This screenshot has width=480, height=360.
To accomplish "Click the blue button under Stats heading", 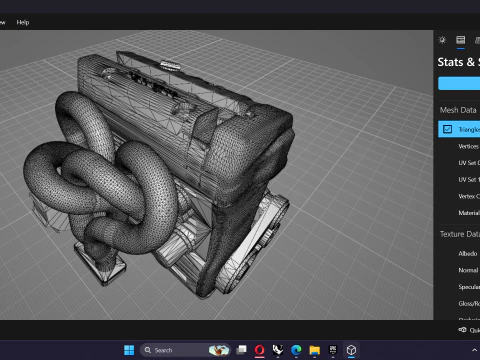I will [459, 83].
